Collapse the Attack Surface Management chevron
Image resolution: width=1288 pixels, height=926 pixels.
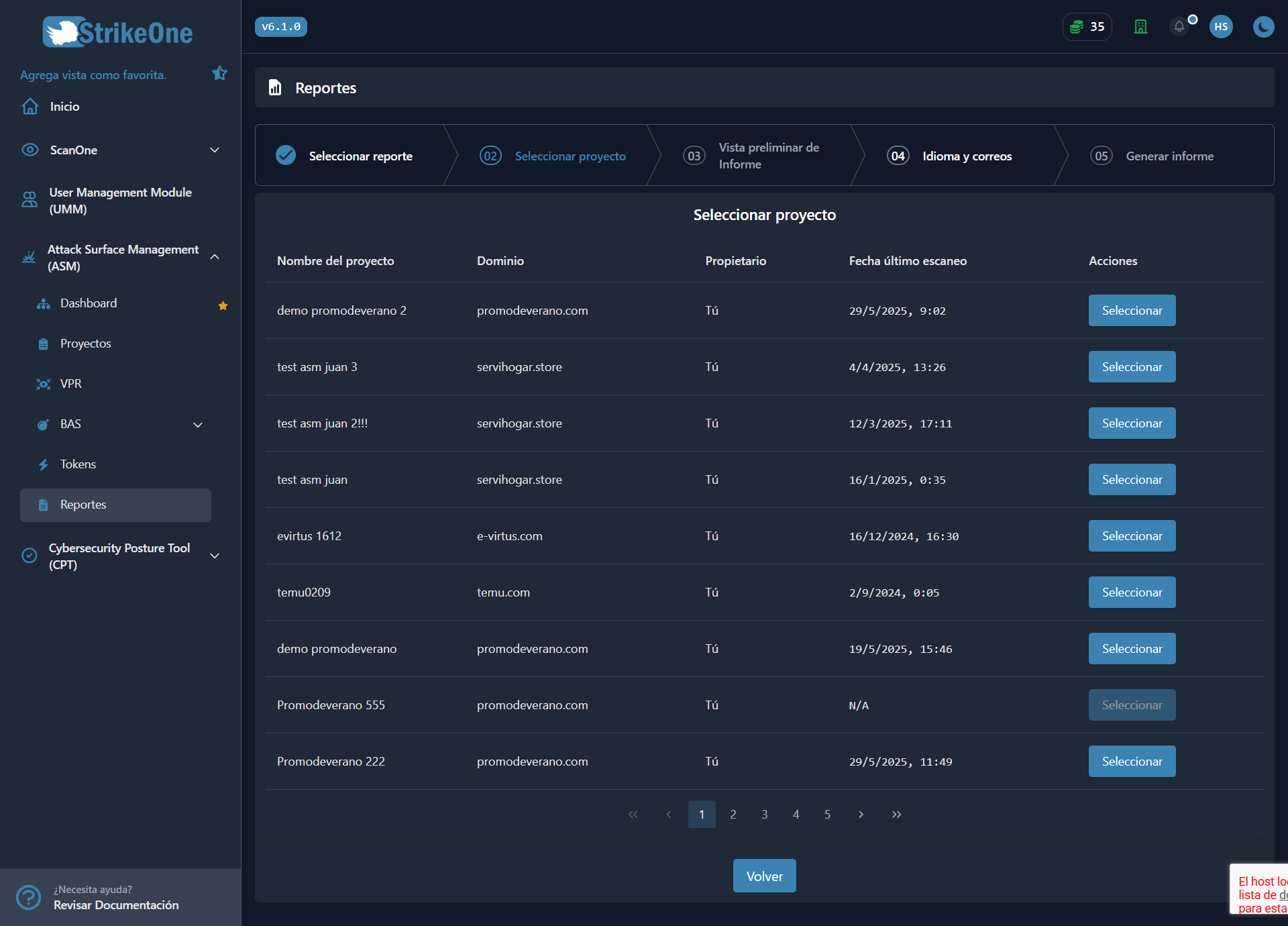215,257
